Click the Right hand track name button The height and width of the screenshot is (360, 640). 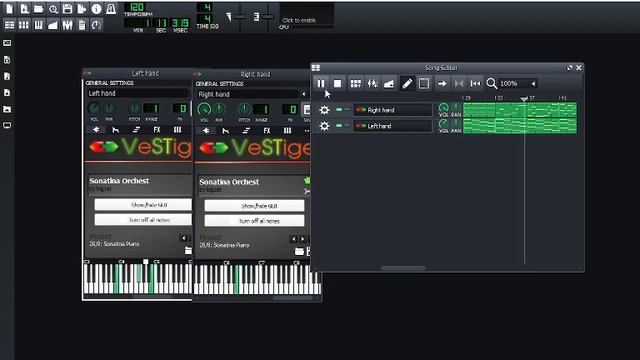click(392, 110)
